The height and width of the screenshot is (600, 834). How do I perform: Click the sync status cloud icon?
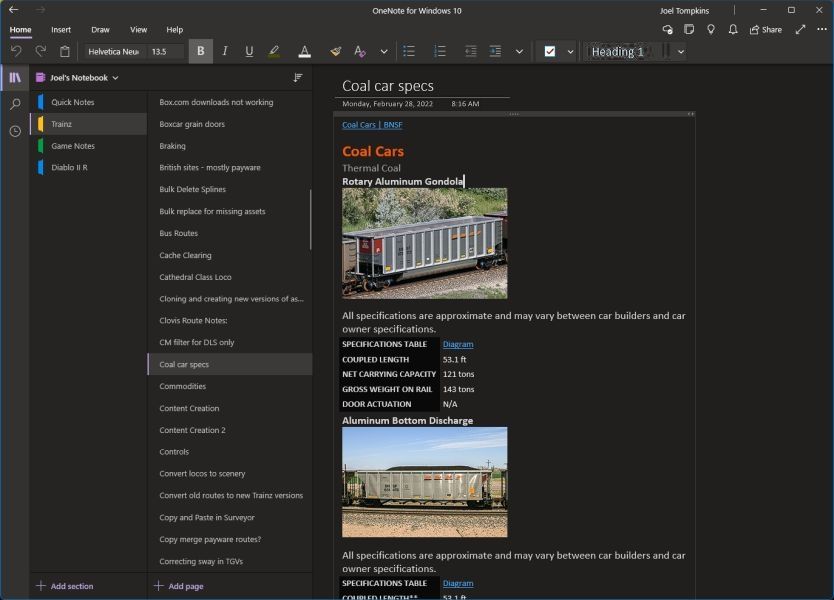pos(667,30)
